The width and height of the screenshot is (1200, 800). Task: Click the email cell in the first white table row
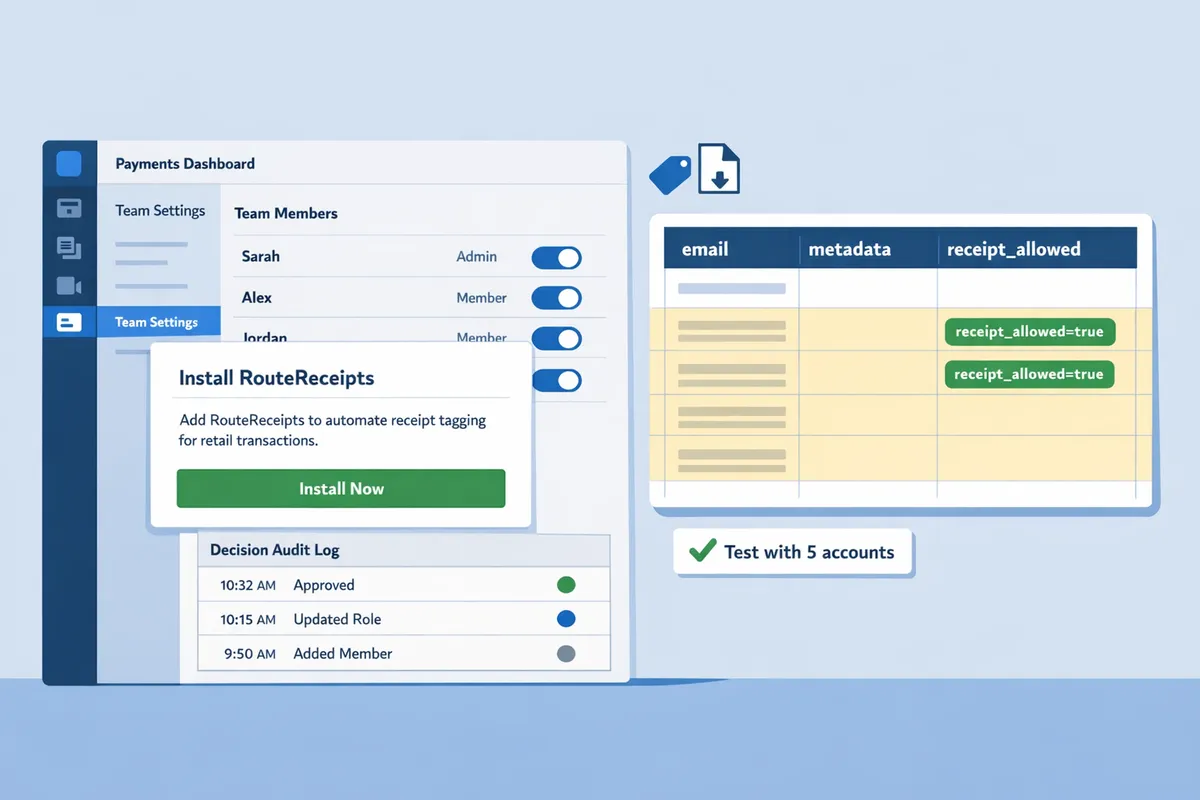(732, 288)
